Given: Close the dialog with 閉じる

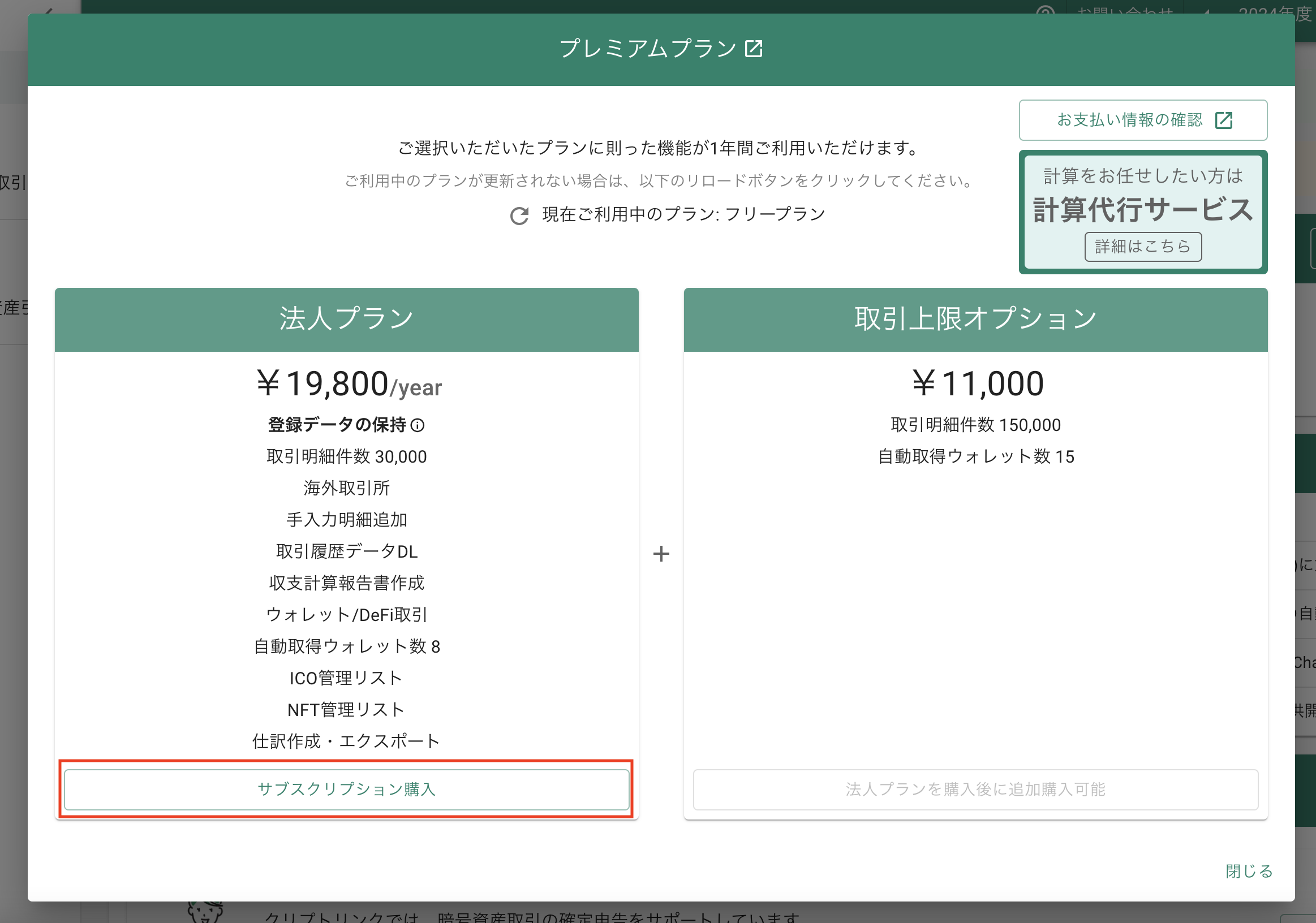Looking at the screenshot, I should click(1248, 871).
